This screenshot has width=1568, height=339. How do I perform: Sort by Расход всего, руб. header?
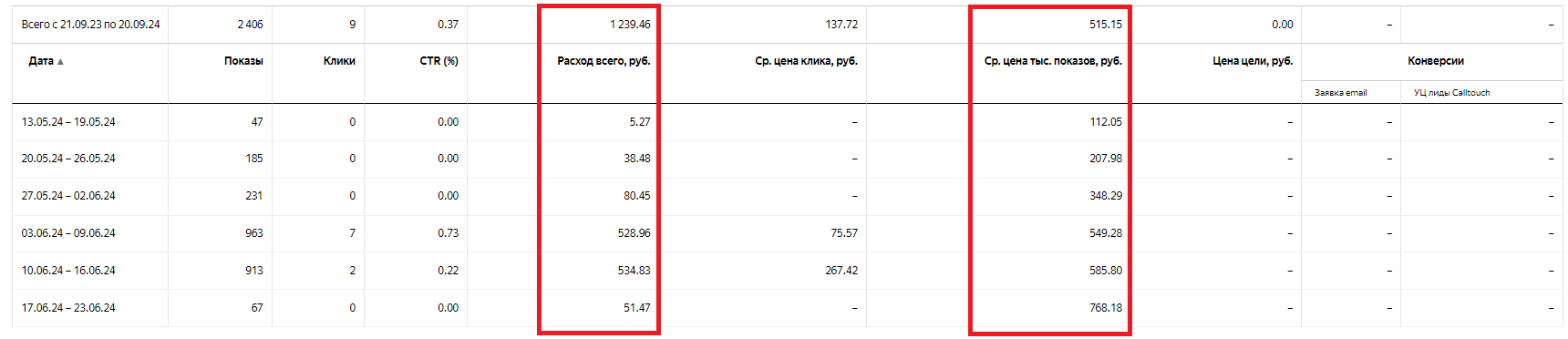click(x=603, y=61)
